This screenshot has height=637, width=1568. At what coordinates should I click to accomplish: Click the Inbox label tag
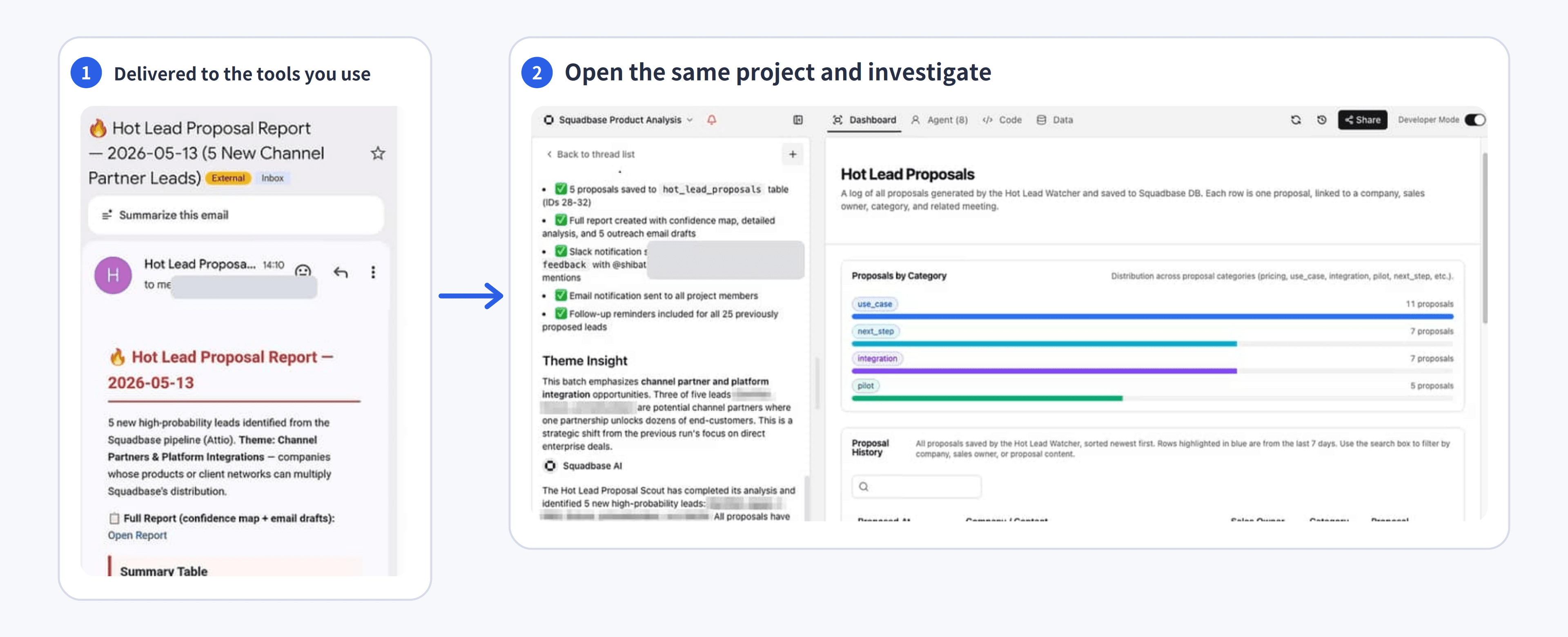273,178
